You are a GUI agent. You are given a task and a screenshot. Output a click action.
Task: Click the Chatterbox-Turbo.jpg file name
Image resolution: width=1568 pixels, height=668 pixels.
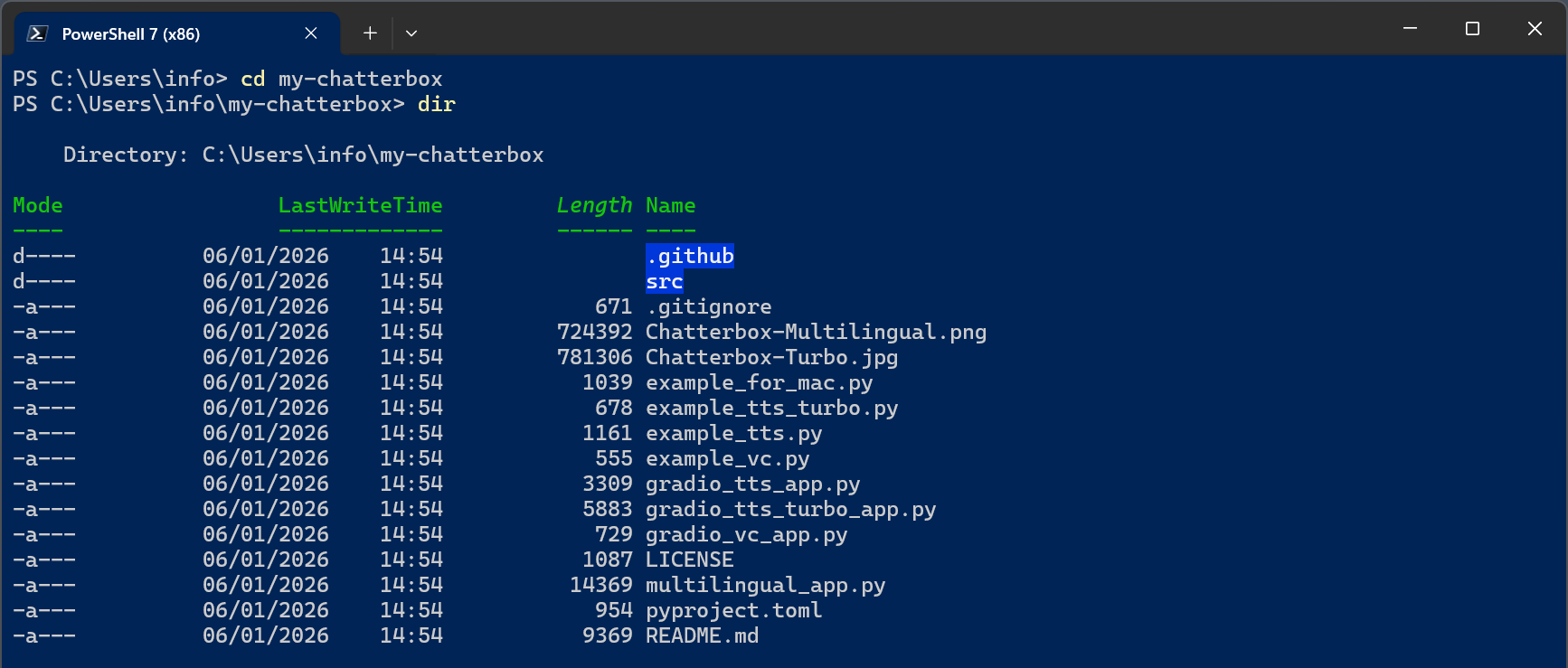coord(771,358)
